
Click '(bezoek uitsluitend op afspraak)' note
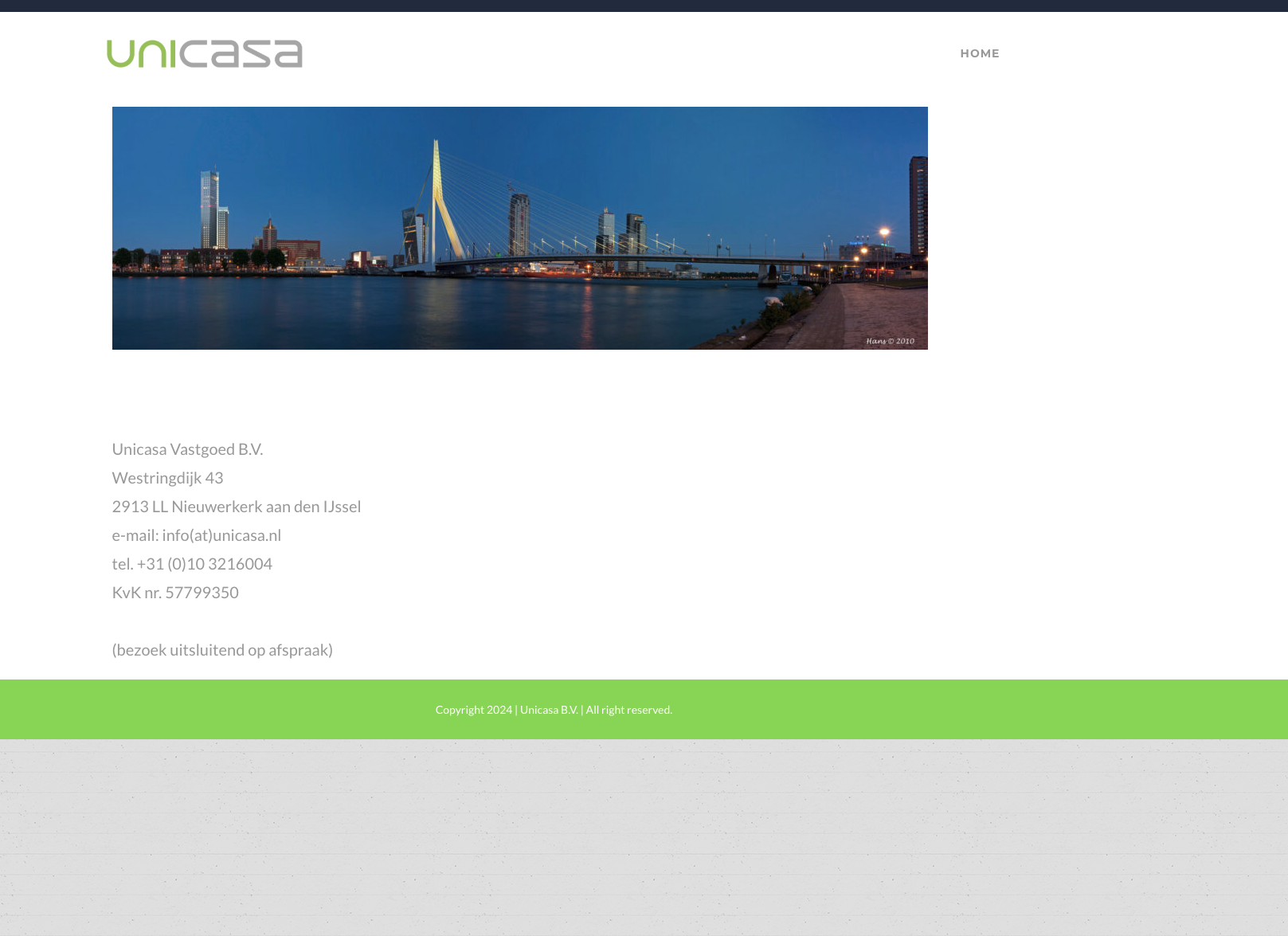click(x=222, y=650)
